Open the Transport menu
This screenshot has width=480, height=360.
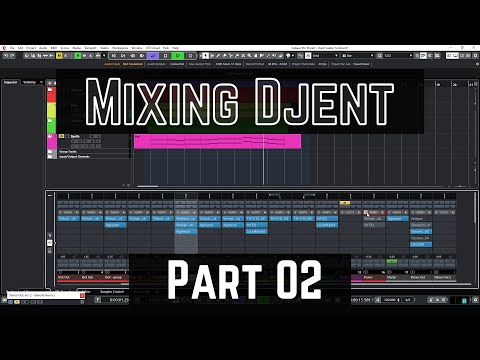coord(90,48)
